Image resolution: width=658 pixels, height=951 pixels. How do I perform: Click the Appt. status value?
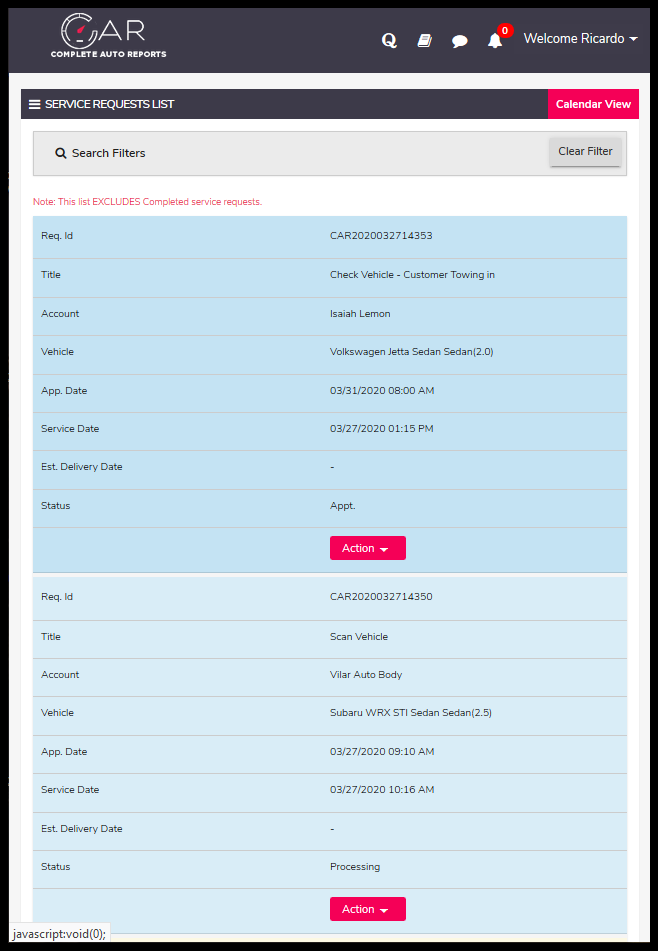[343, 506]
